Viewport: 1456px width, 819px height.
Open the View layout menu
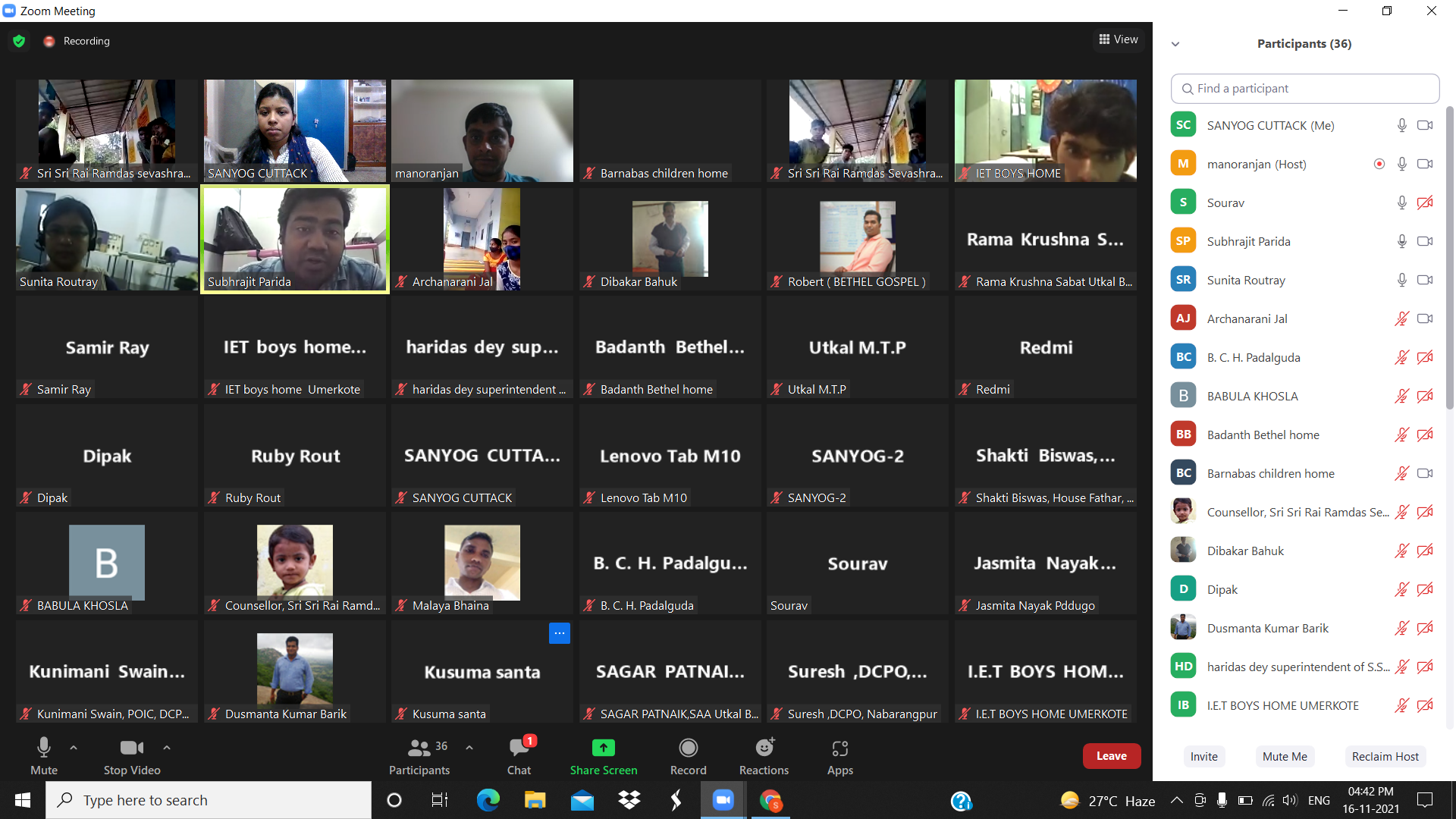[1119, 39]
